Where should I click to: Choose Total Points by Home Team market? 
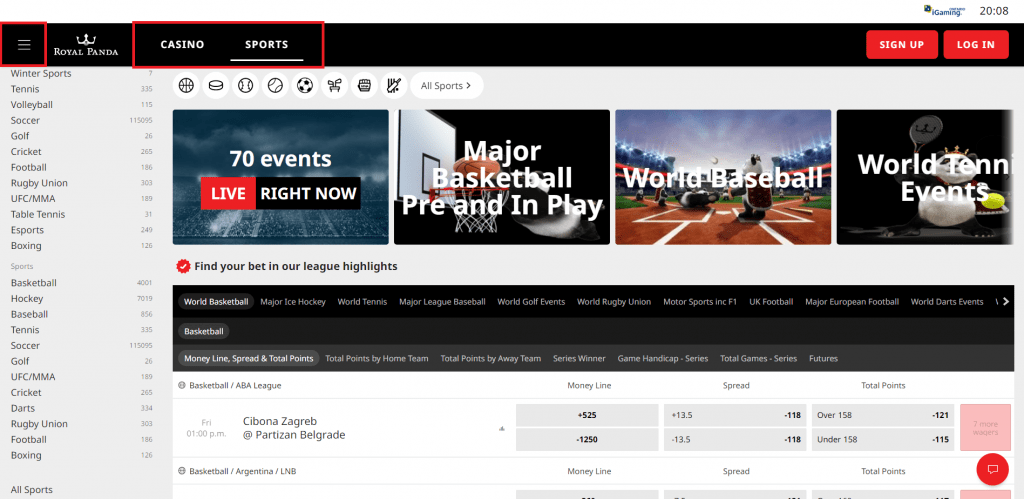(x=377, y=358)
